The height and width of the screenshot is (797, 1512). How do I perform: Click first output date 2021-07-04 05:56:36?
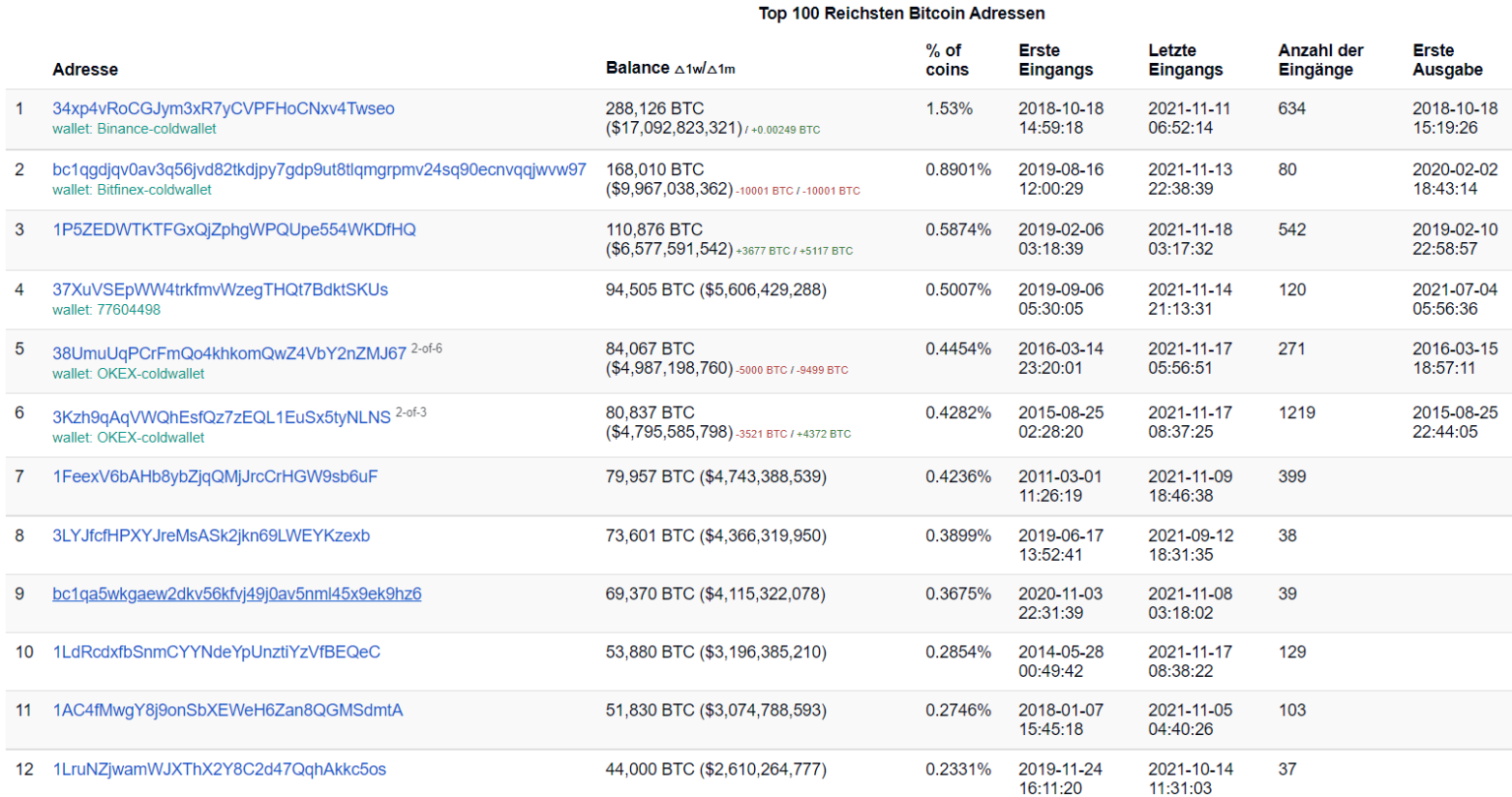1455,299
